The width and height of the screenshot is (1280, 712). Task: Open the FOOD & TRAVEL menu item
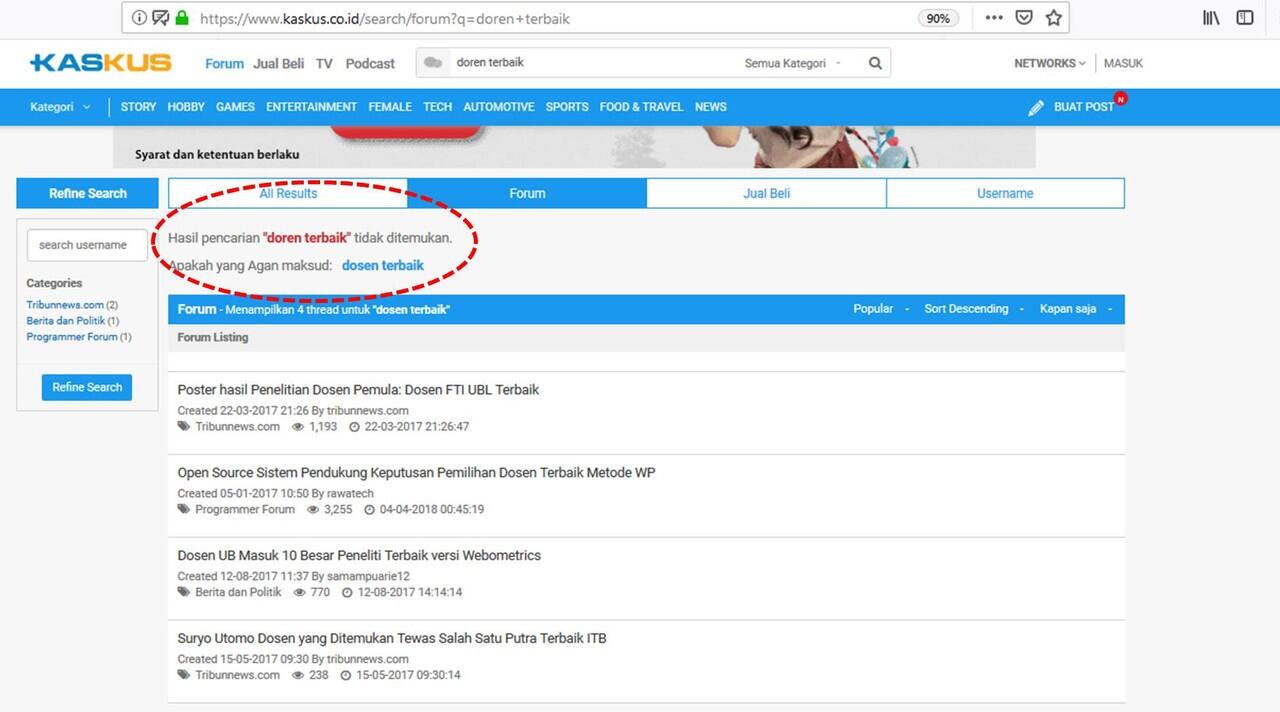(x=641, y=107)
